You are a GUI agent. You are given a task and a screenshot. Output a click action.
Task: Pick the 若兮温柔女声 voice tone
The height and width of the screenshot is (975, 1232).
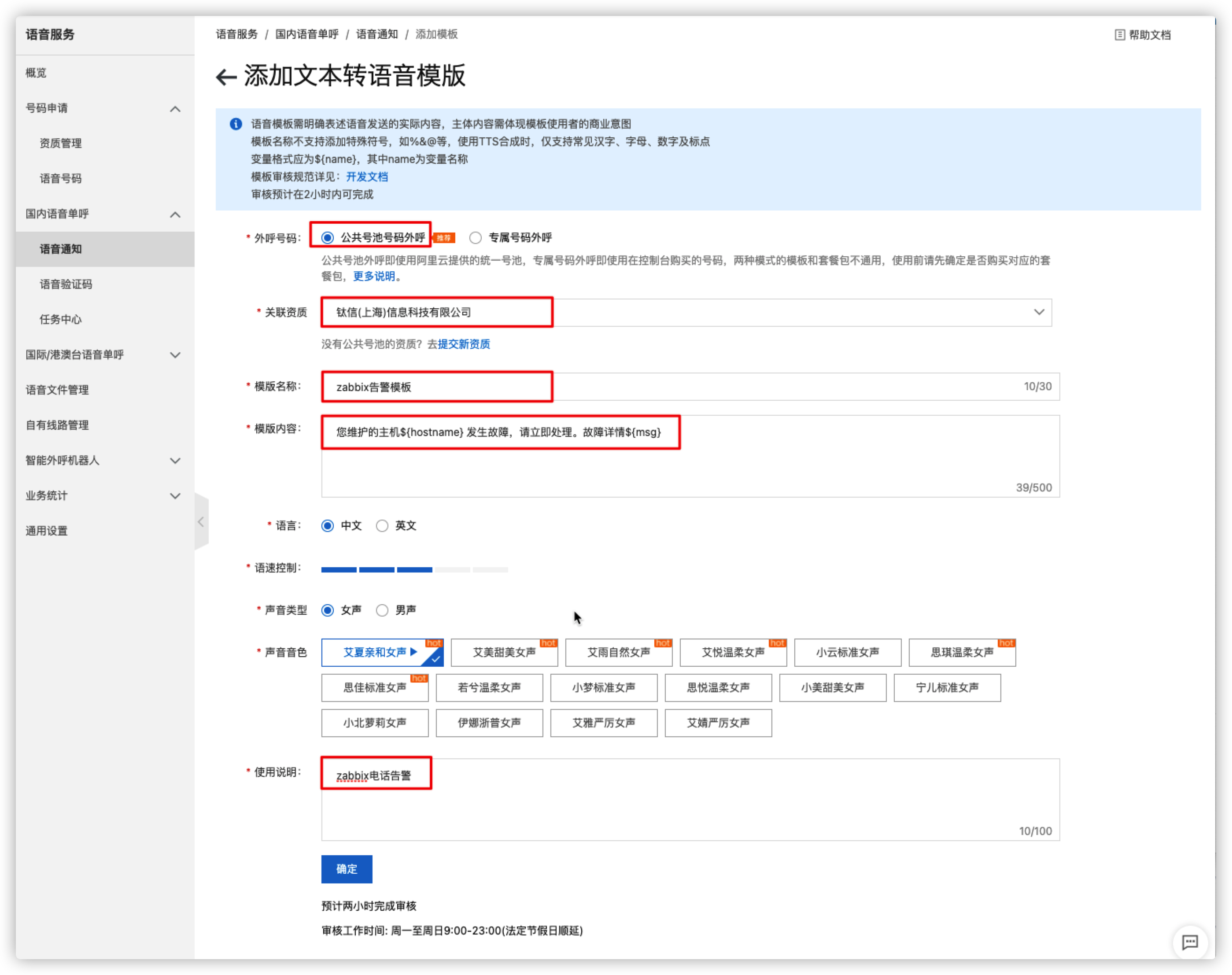pos(490,688)
